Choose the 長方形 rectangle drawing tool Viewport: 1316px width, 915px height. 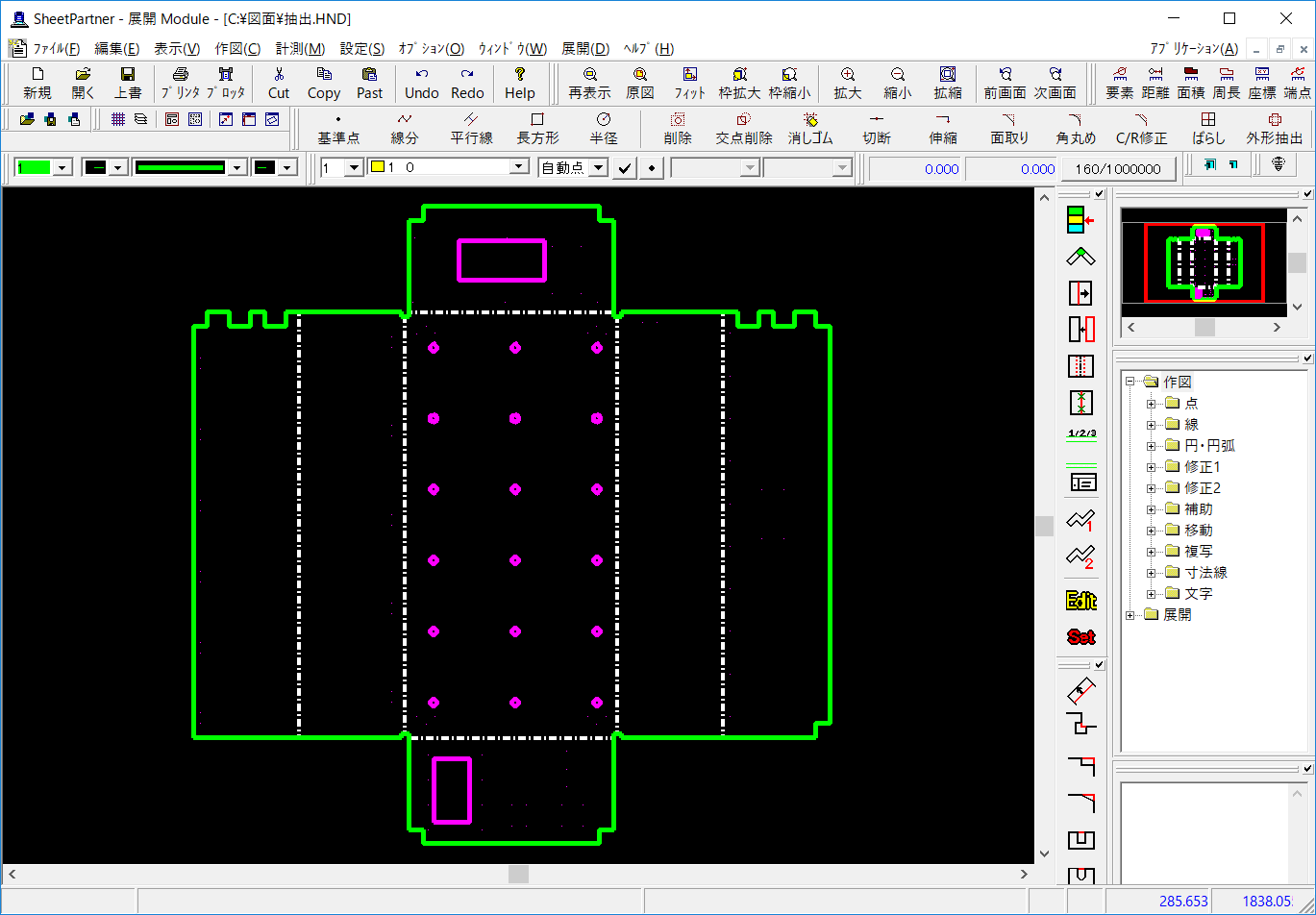[537, 128]
